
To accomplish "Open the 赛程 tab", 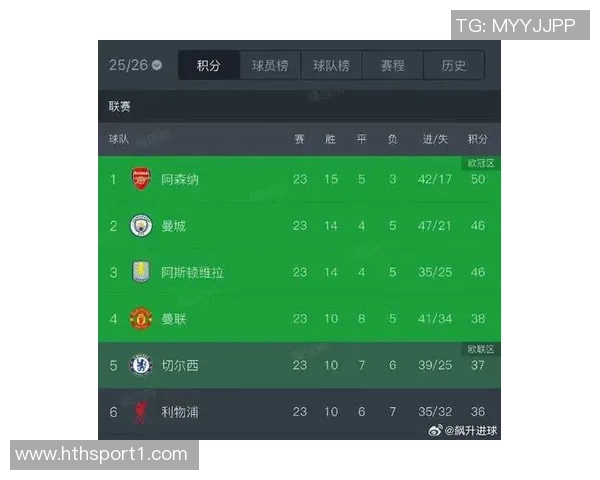I will (392, 66).
